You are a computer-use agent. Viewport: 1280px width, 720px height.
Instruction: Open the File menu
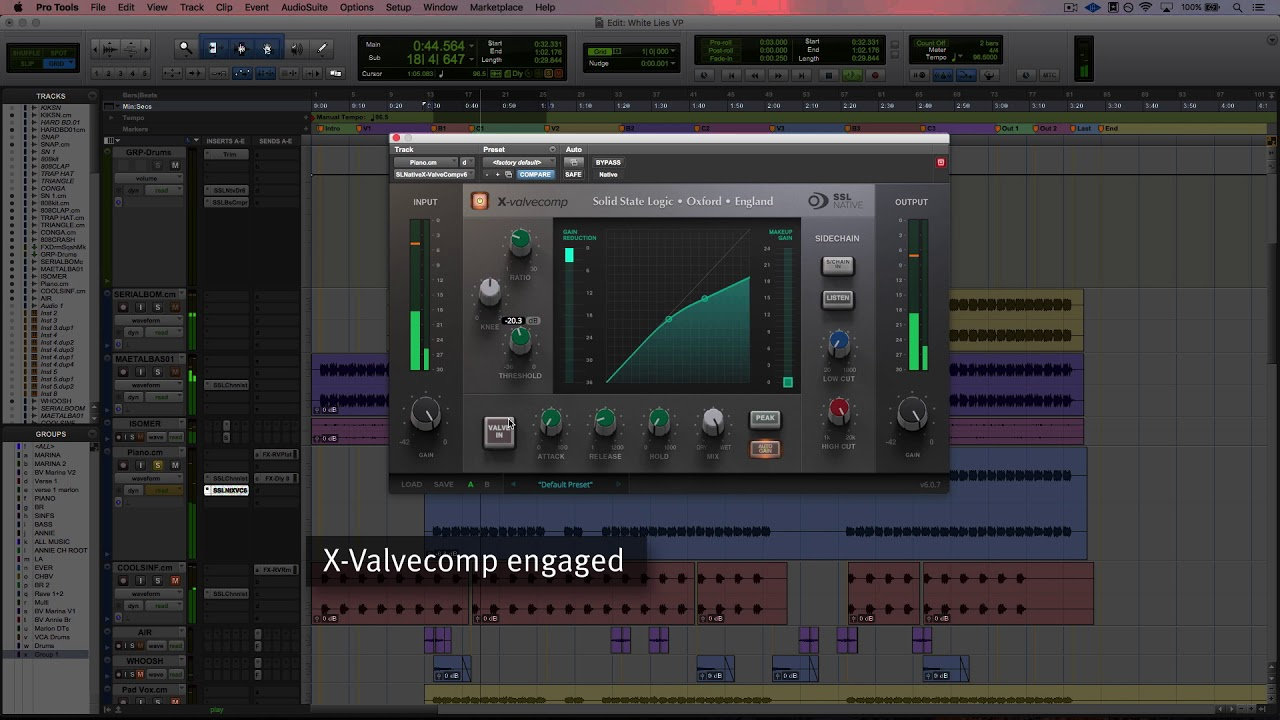98,7
